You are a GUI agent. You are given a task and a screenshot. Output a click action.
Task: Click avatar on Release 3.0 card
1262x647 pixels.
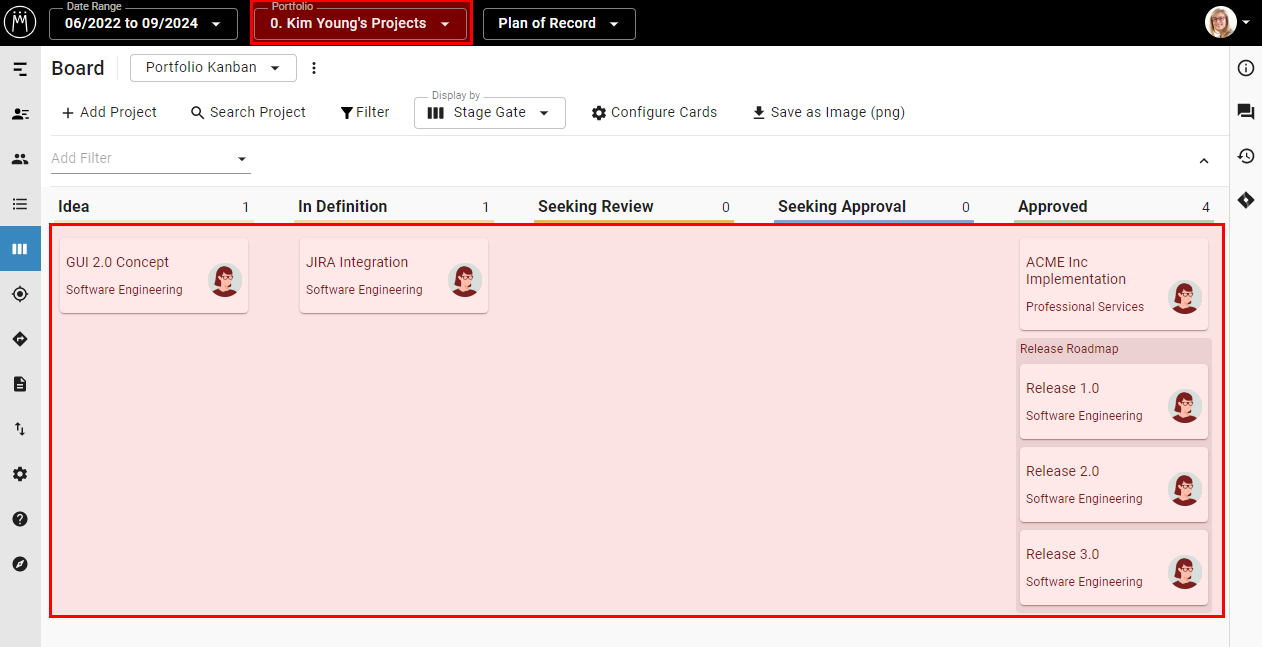tap(1185, 572)
